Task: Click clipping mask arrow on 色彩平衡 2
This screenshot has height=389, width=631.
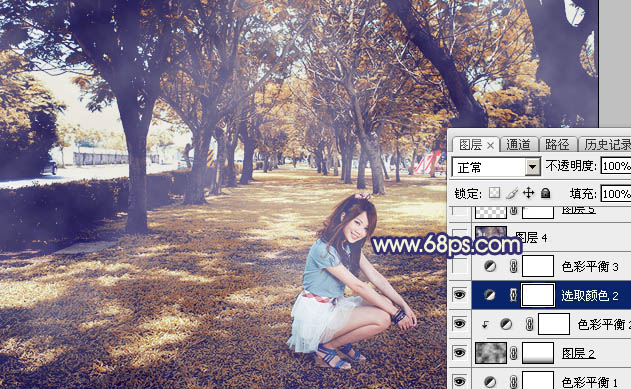Action: tap(485, 324)
